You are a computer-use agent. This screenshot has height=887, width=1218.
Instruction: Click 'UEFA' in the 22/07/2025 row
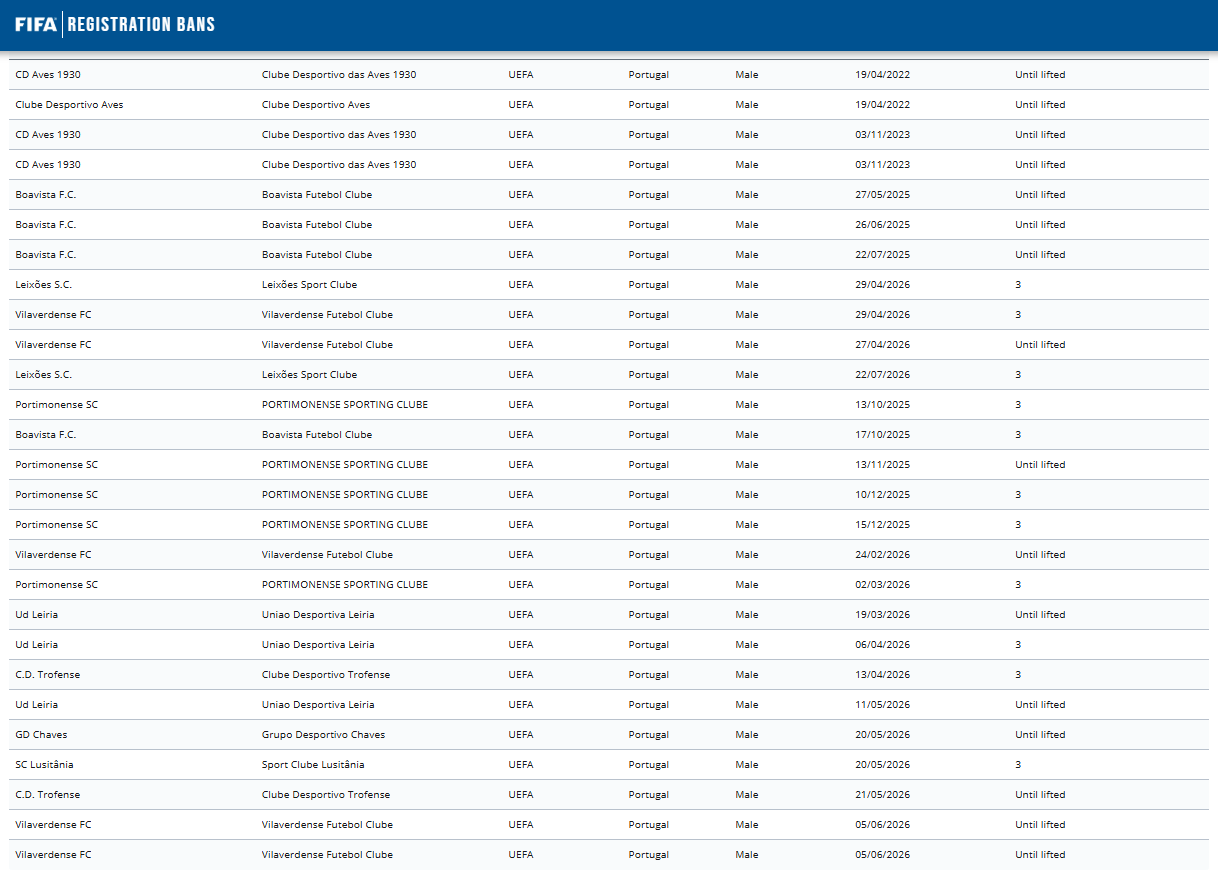click(521, 255)
